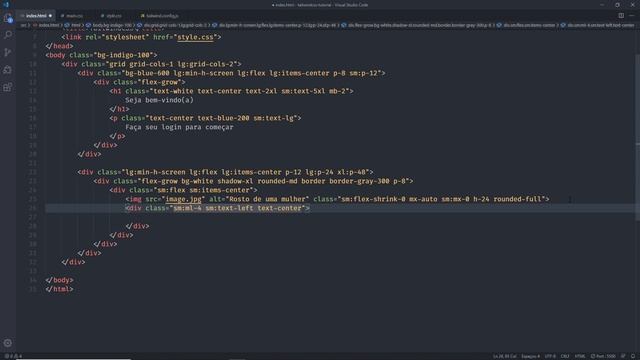Open the Run and Debug view

(8, 70)
